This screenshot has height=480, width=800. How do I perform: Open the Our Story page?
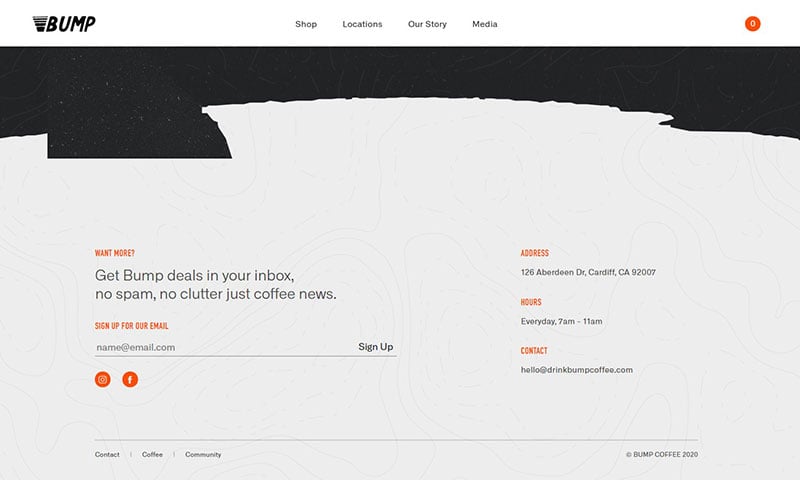(427, 24)
